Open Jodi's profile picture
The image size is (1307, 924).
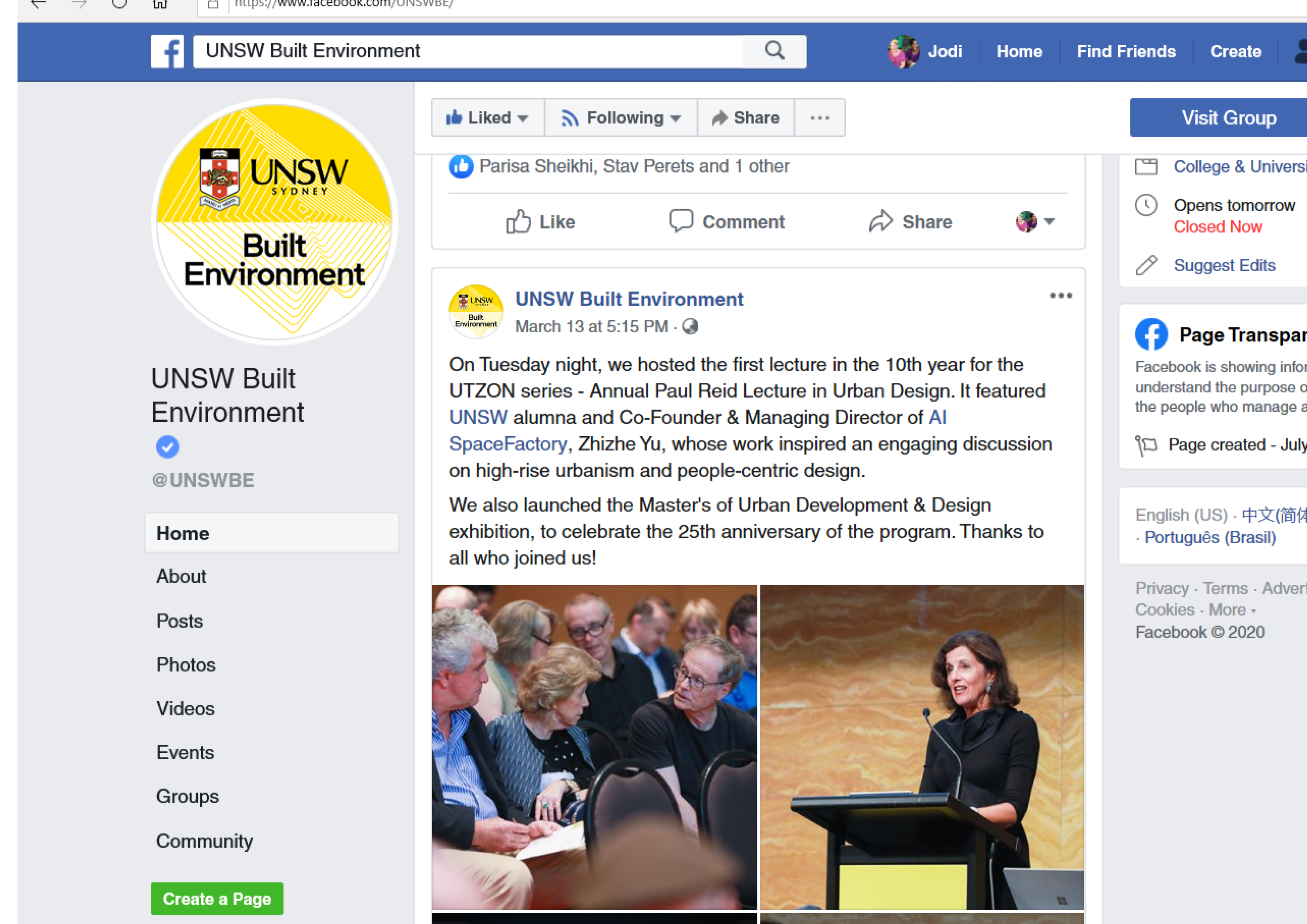903,52
